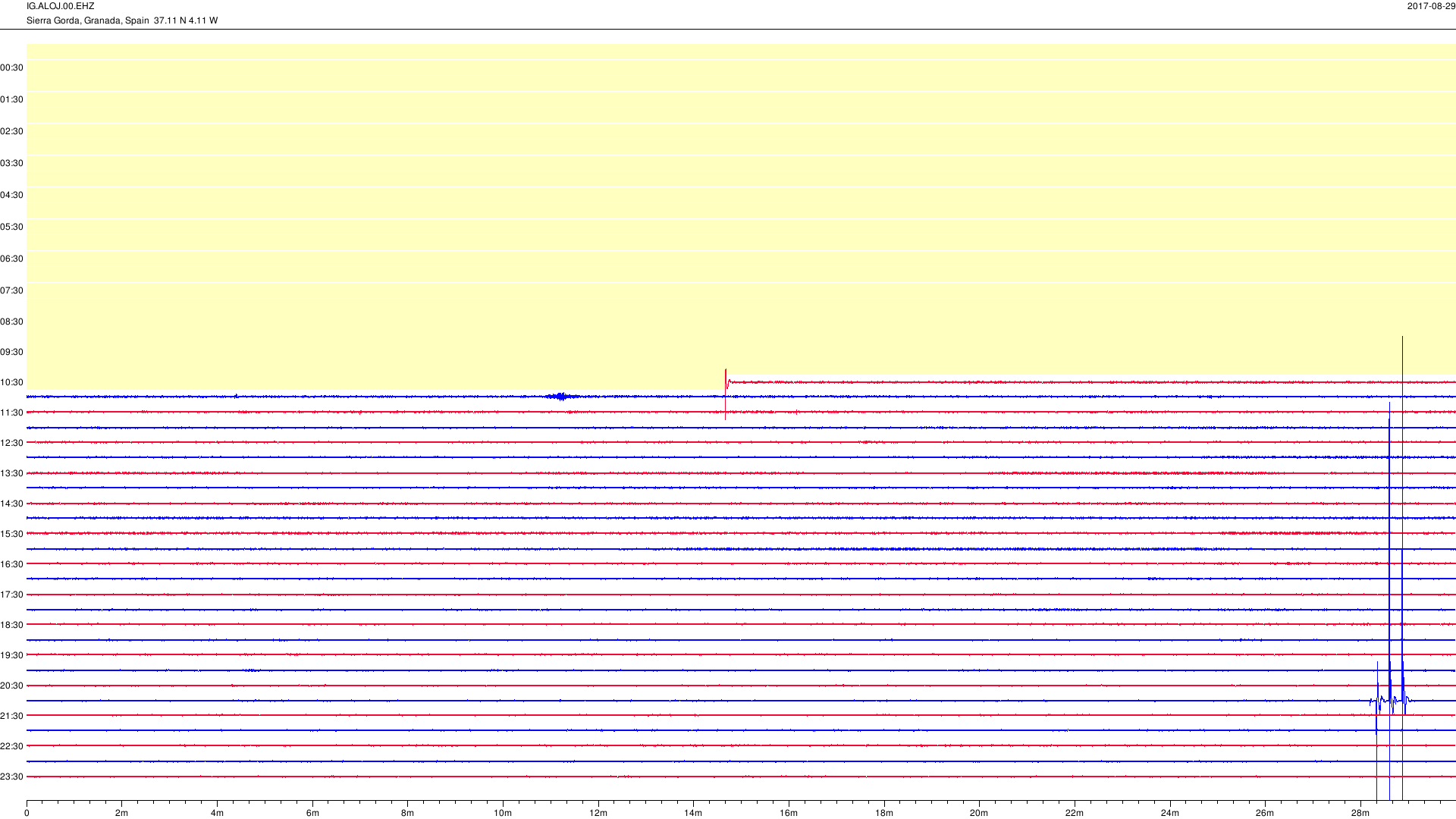Click the 20m axis tick label
1456x819 pixels.
(979, 813)
